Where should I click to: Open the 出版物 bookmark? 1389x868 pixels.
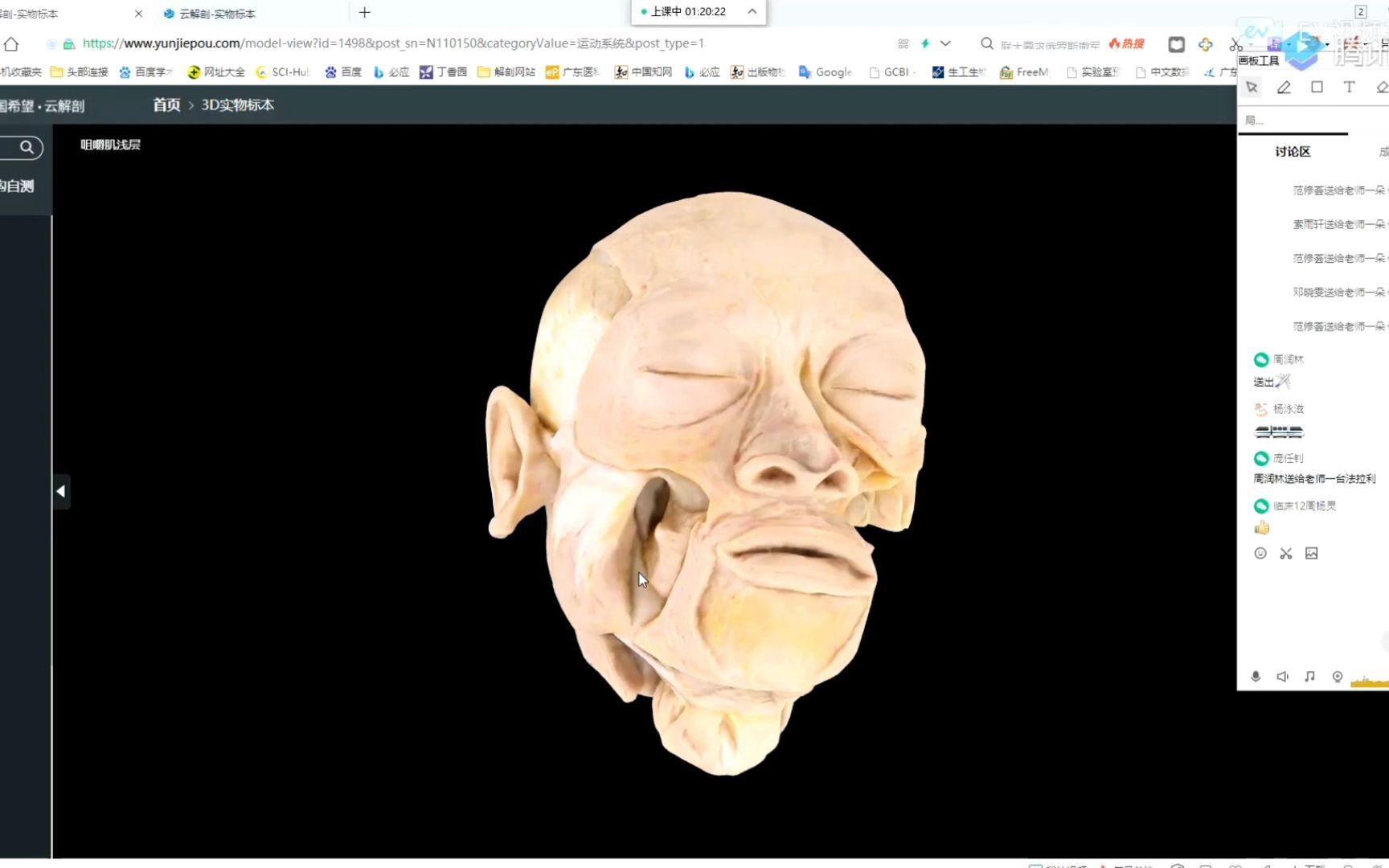[x=758, y=72]
